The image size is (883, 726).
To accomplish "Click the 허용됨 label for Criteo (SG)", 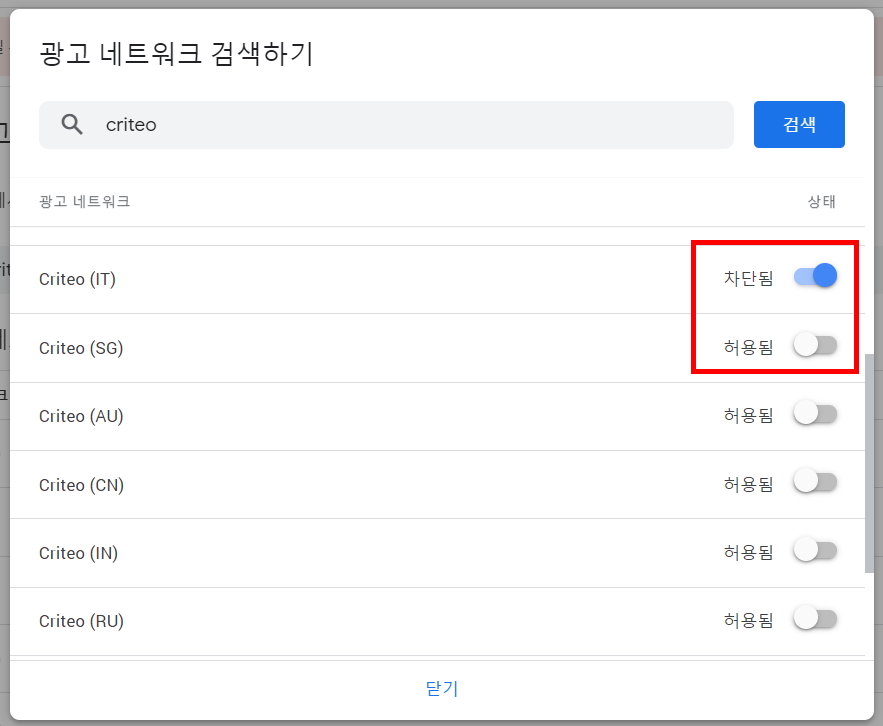I will pos(748,347).
